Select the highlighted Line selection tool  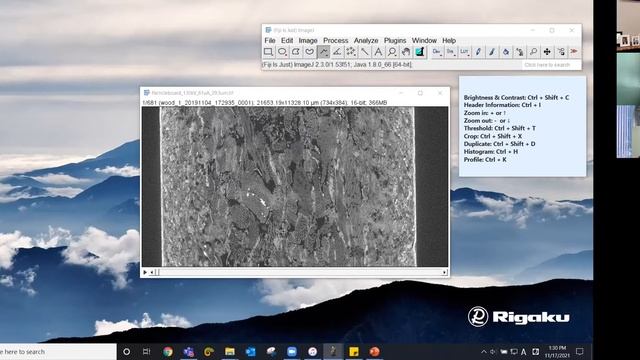(323, 52)
